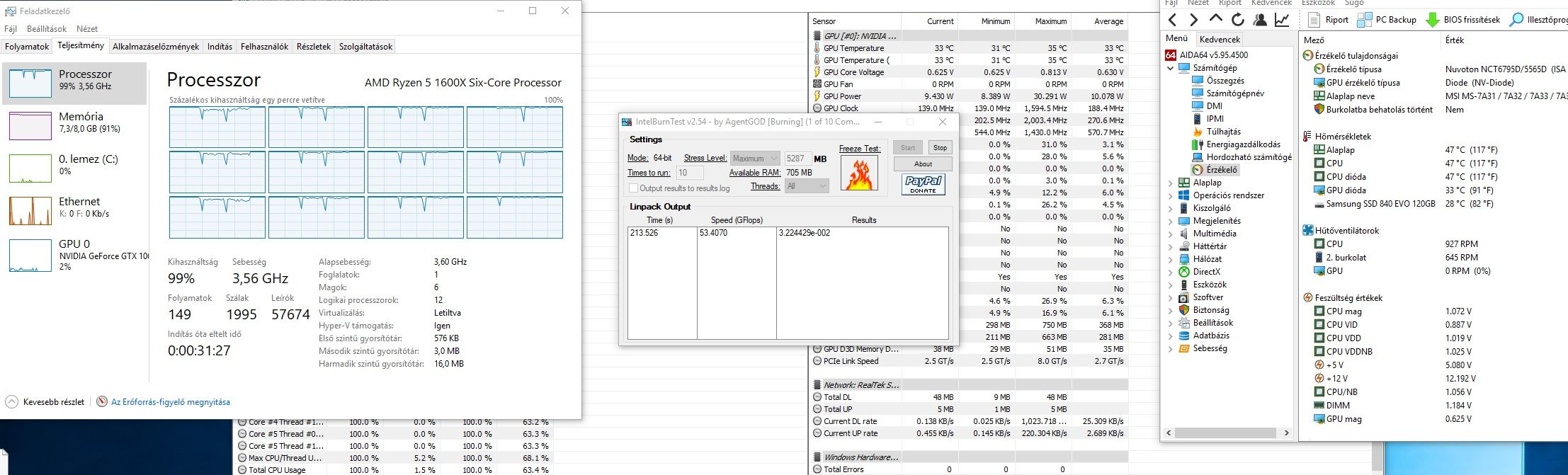This screenshot has height=475, width=1568.
Task: Expand the Multimédia tree node
Action: (x=1171, y=234)
